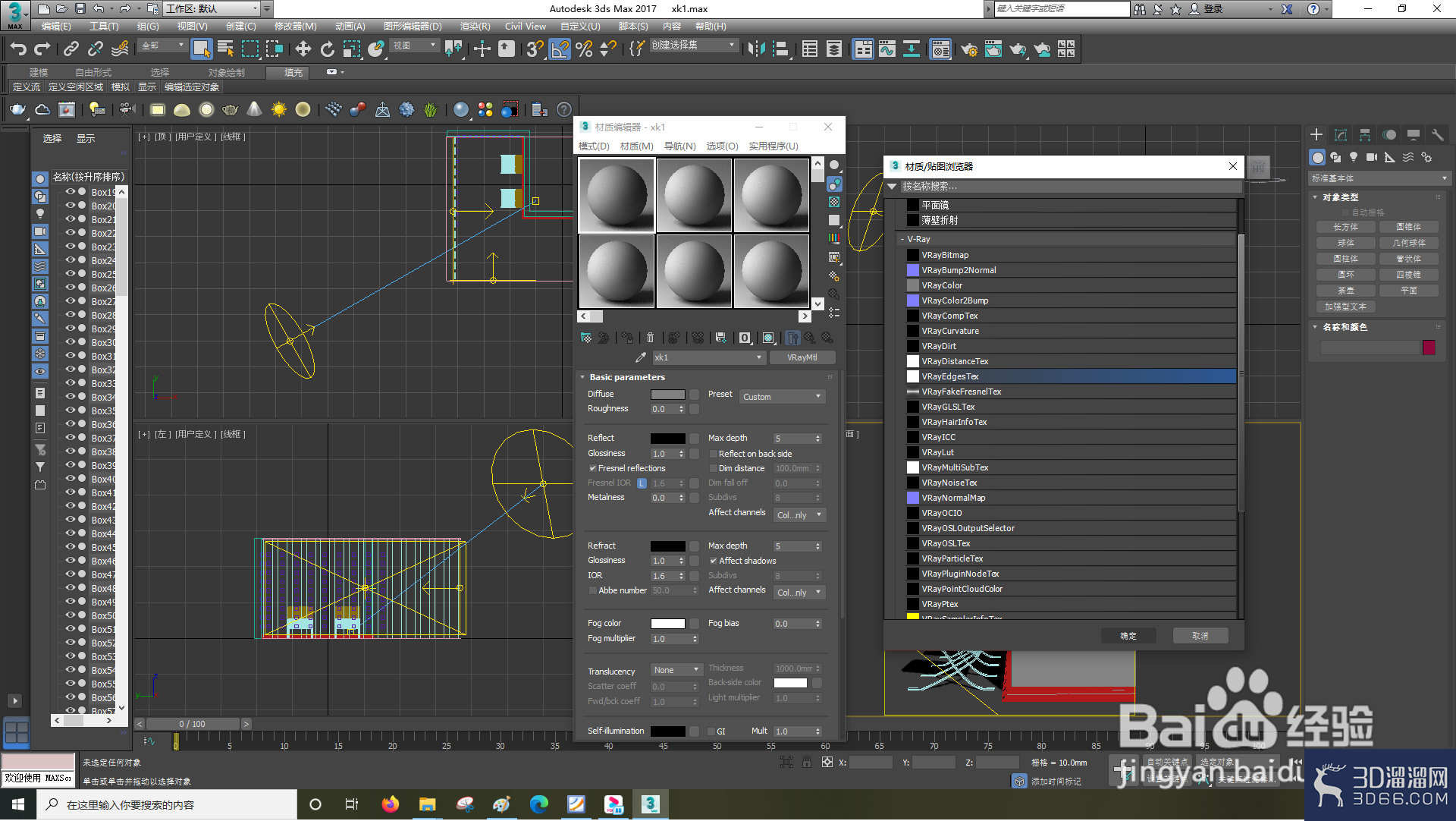The image size is (1456, 821).
Task: Open Translucency None dropdown
Action: [676, 670]
